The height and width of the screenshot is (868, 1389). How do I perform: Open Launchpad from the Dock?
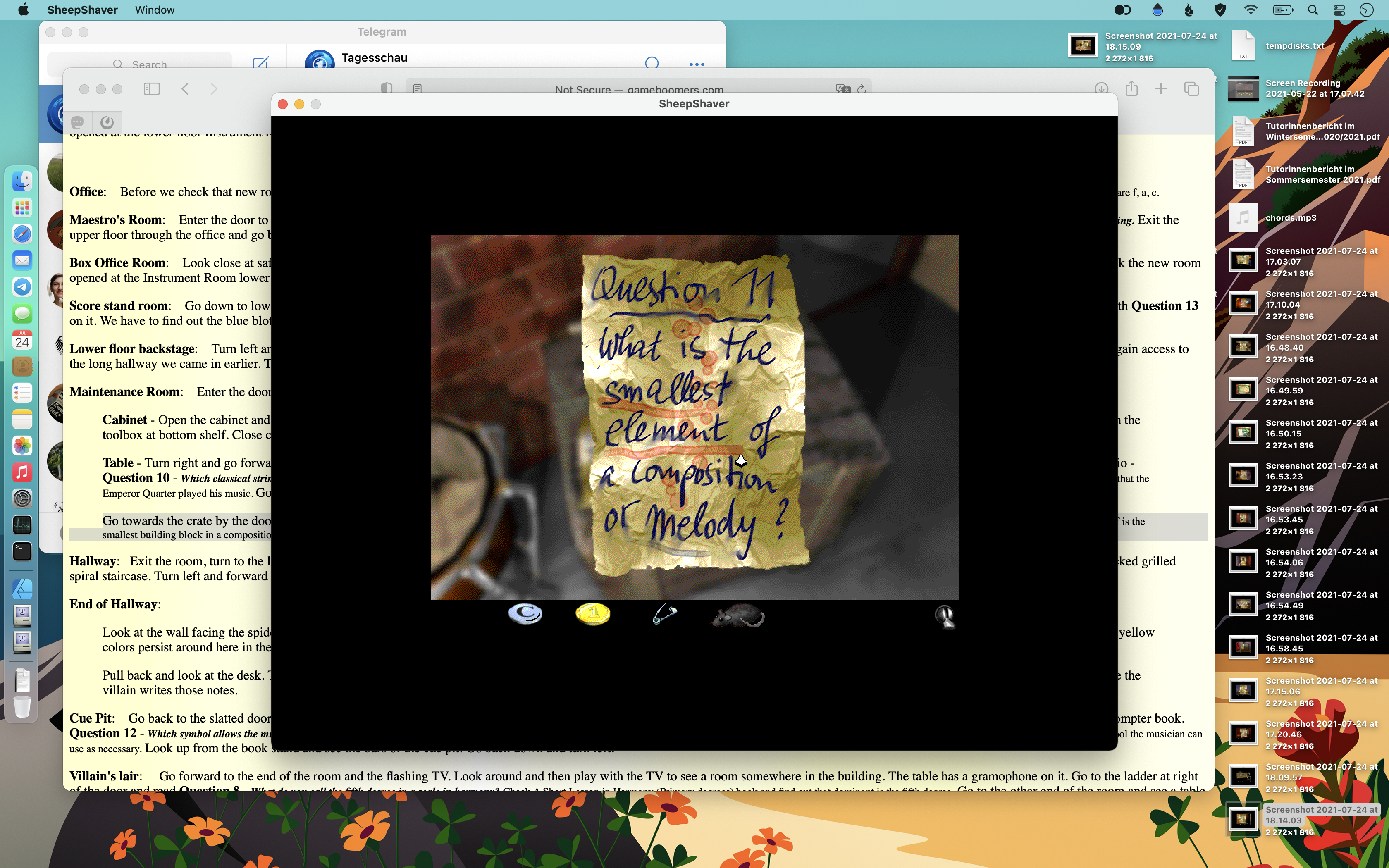pos(22,208)
